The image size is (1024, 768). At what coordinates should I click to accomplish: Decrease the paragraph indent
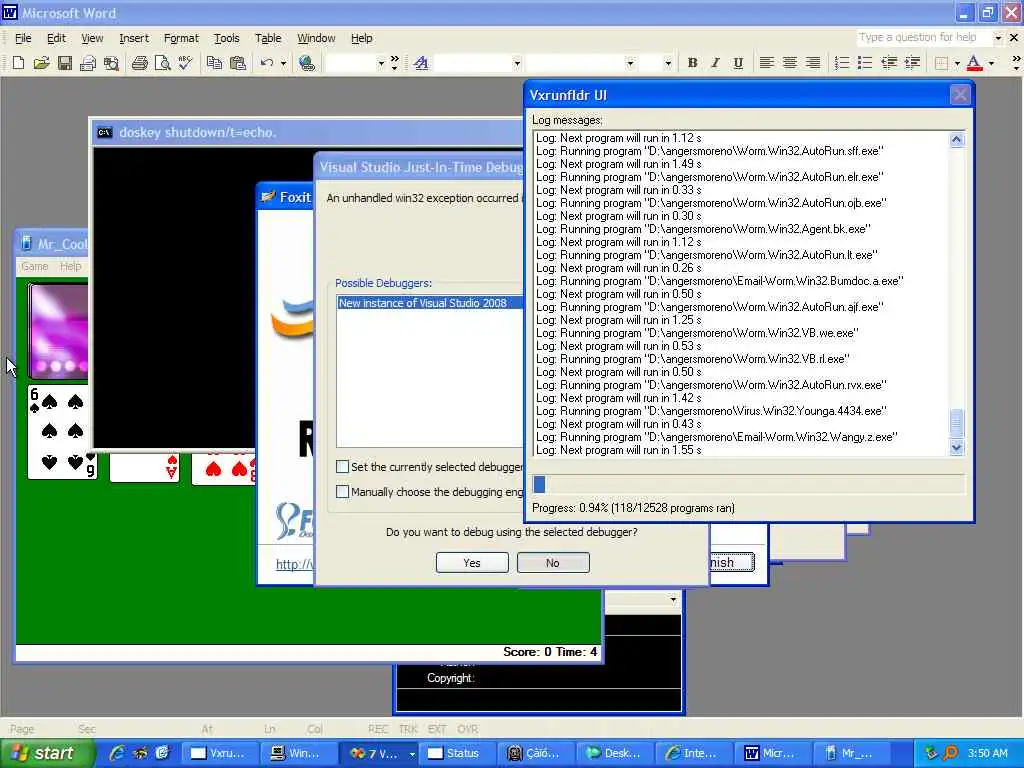889,63
